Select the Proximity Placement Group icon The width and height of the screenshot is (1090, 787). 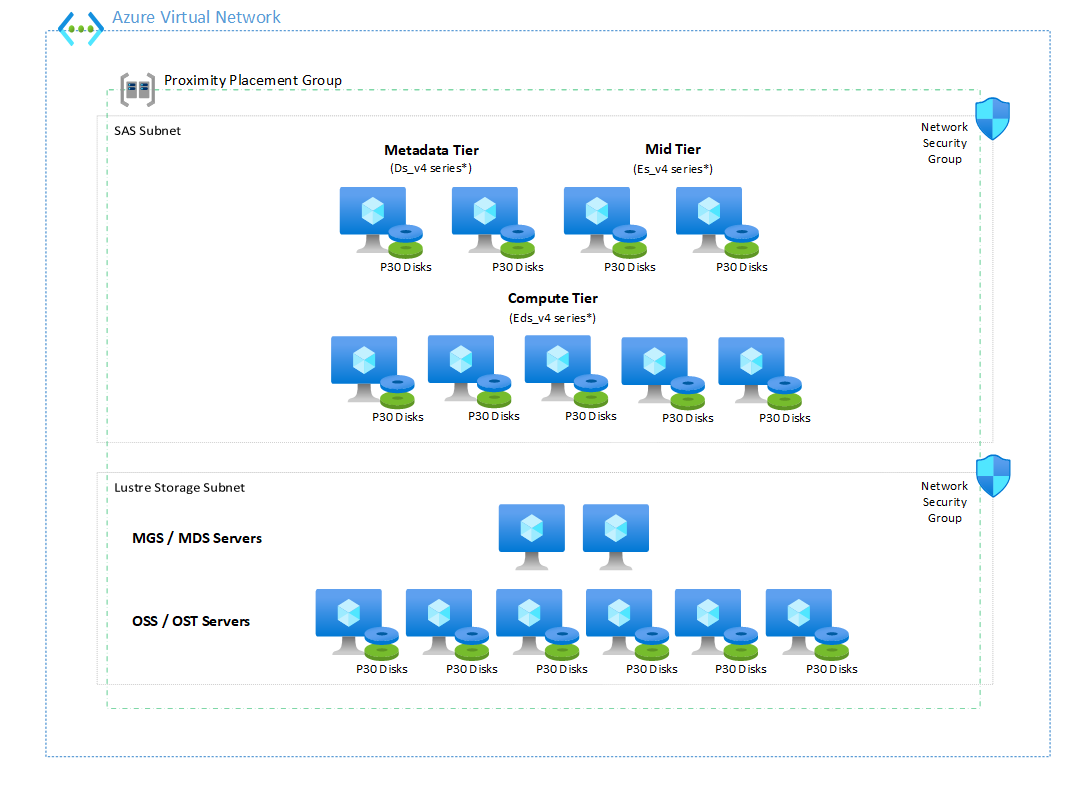(138, 89)
